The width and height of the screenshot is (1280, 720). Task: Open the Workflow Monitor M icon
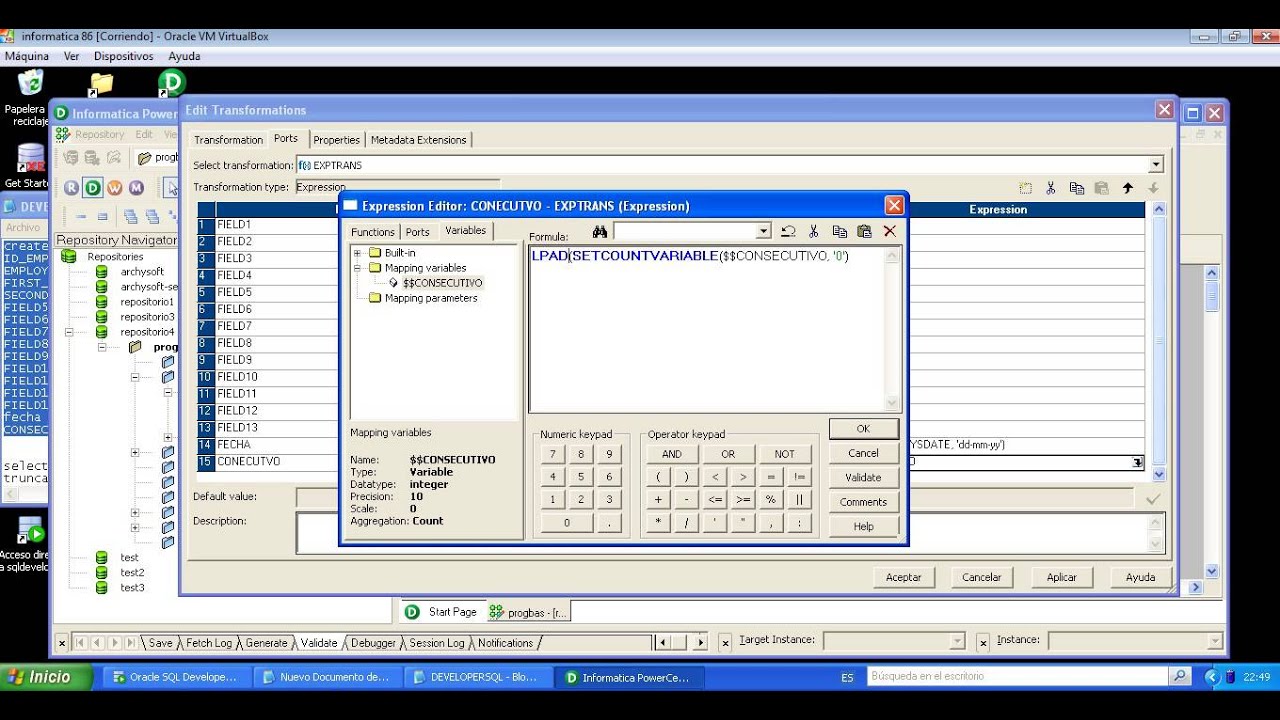136,187
